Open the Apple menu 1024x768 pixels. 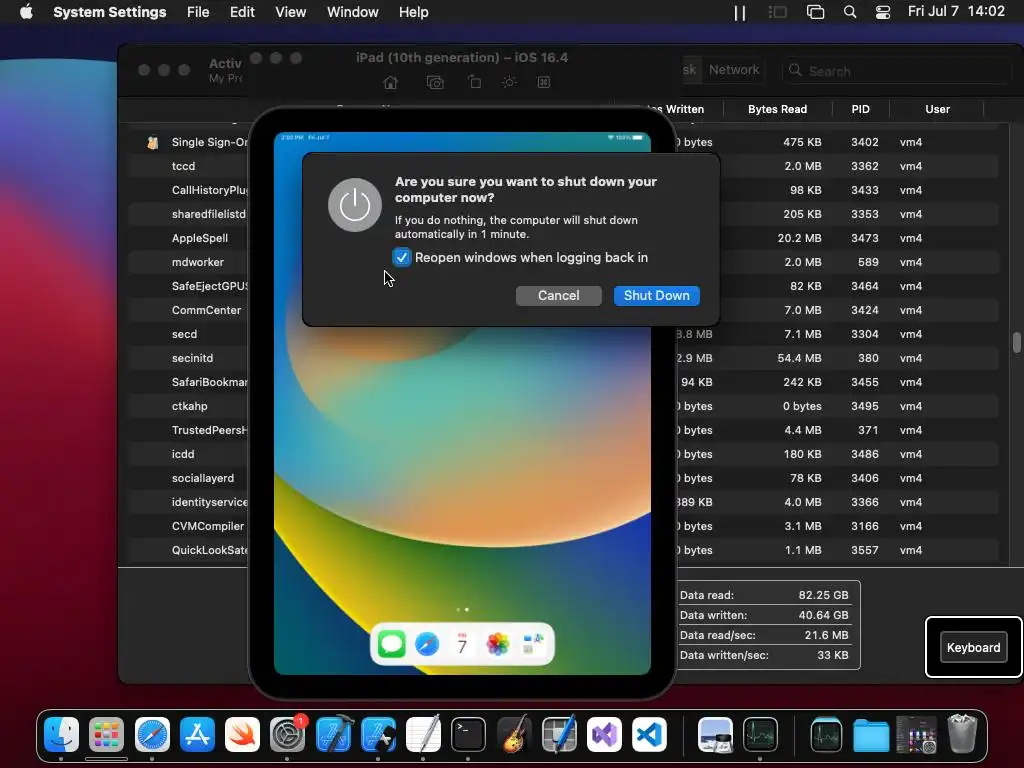click(26, 12)
